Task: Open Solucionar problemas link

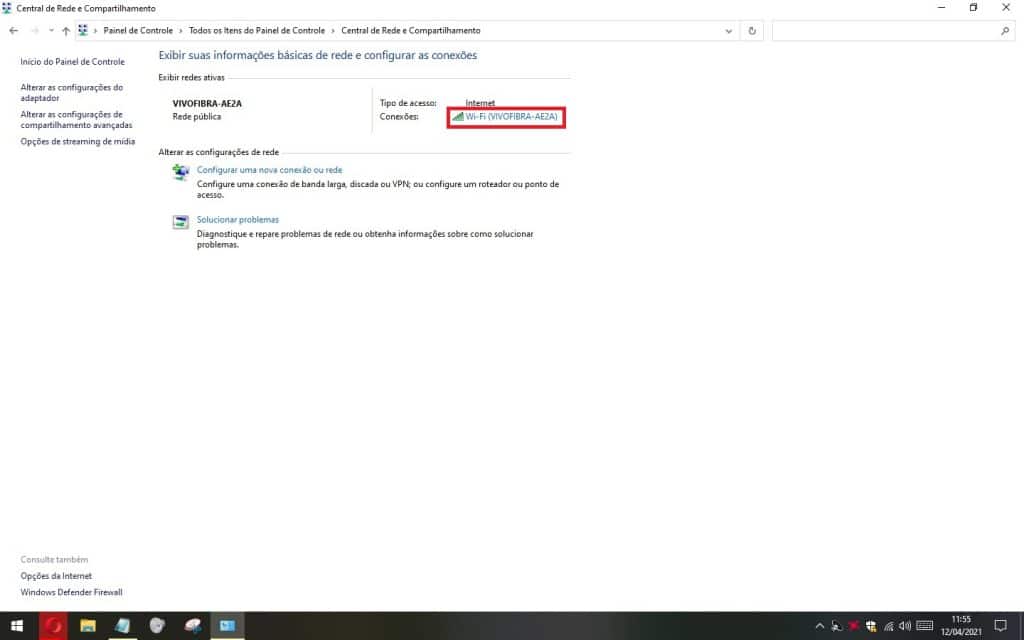Action: [238, 219]
